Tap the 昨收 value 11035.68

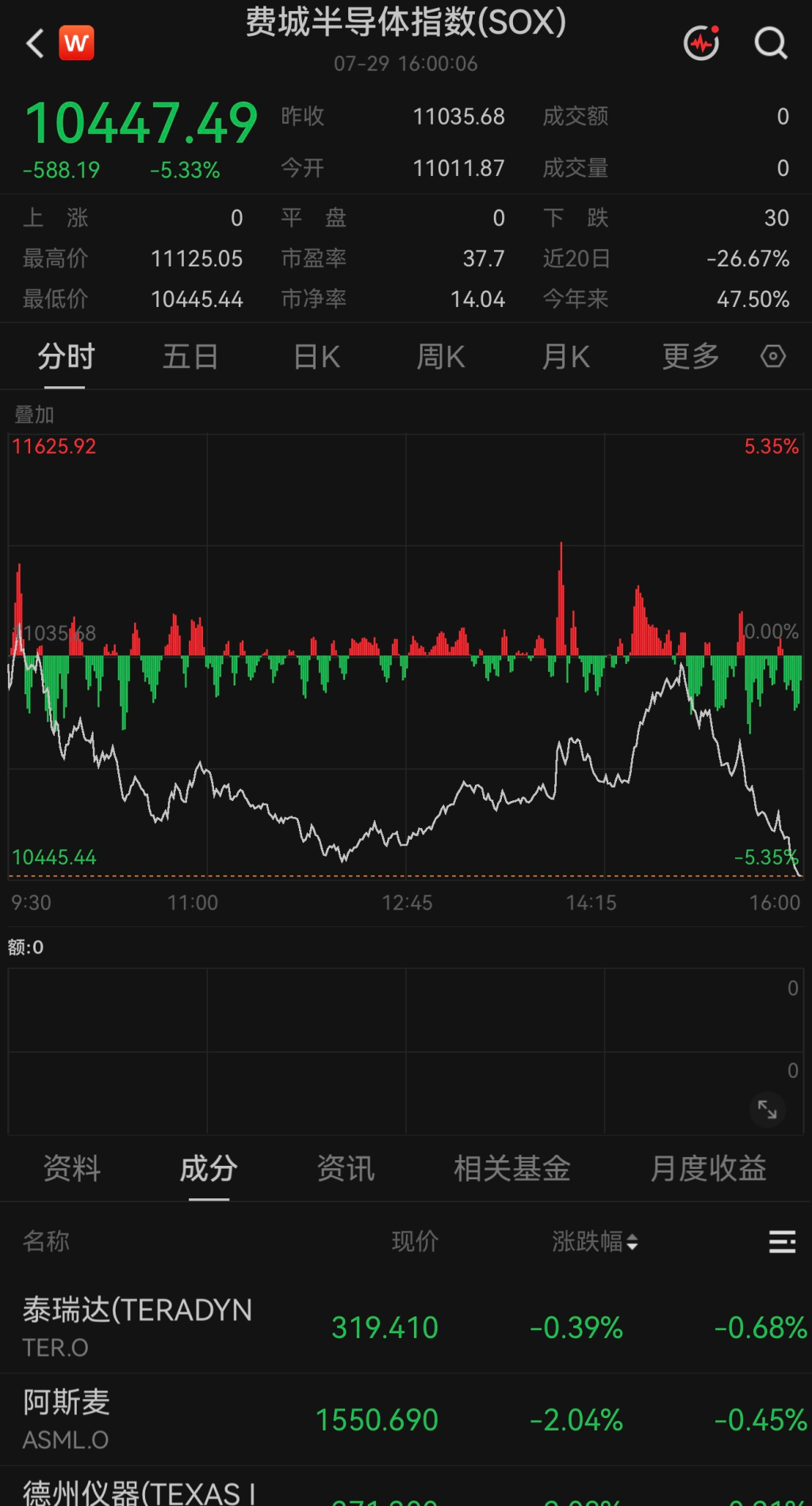[458, 117]
